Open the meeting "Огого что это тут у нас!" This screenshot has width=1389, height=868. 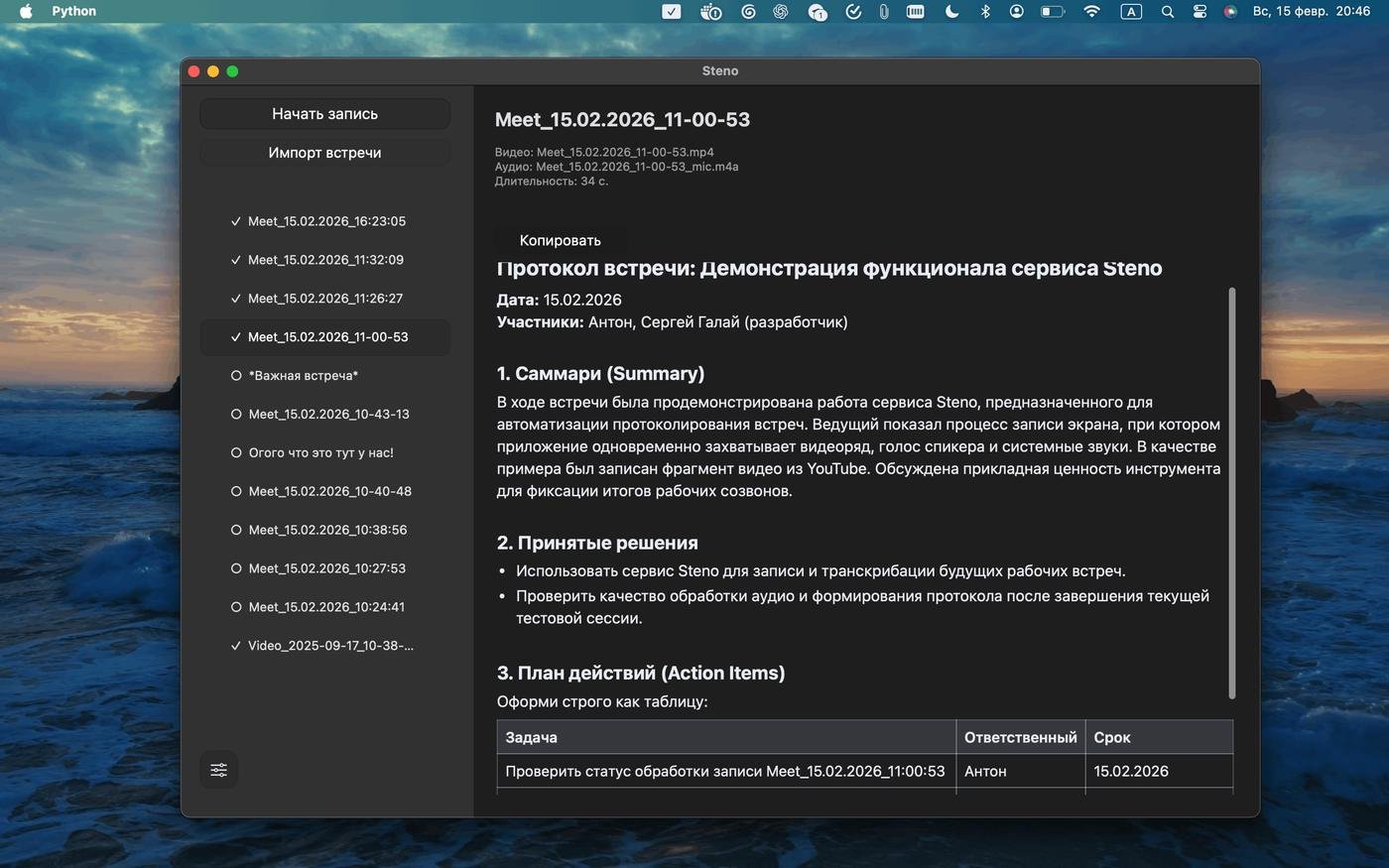tap(320, 453)
